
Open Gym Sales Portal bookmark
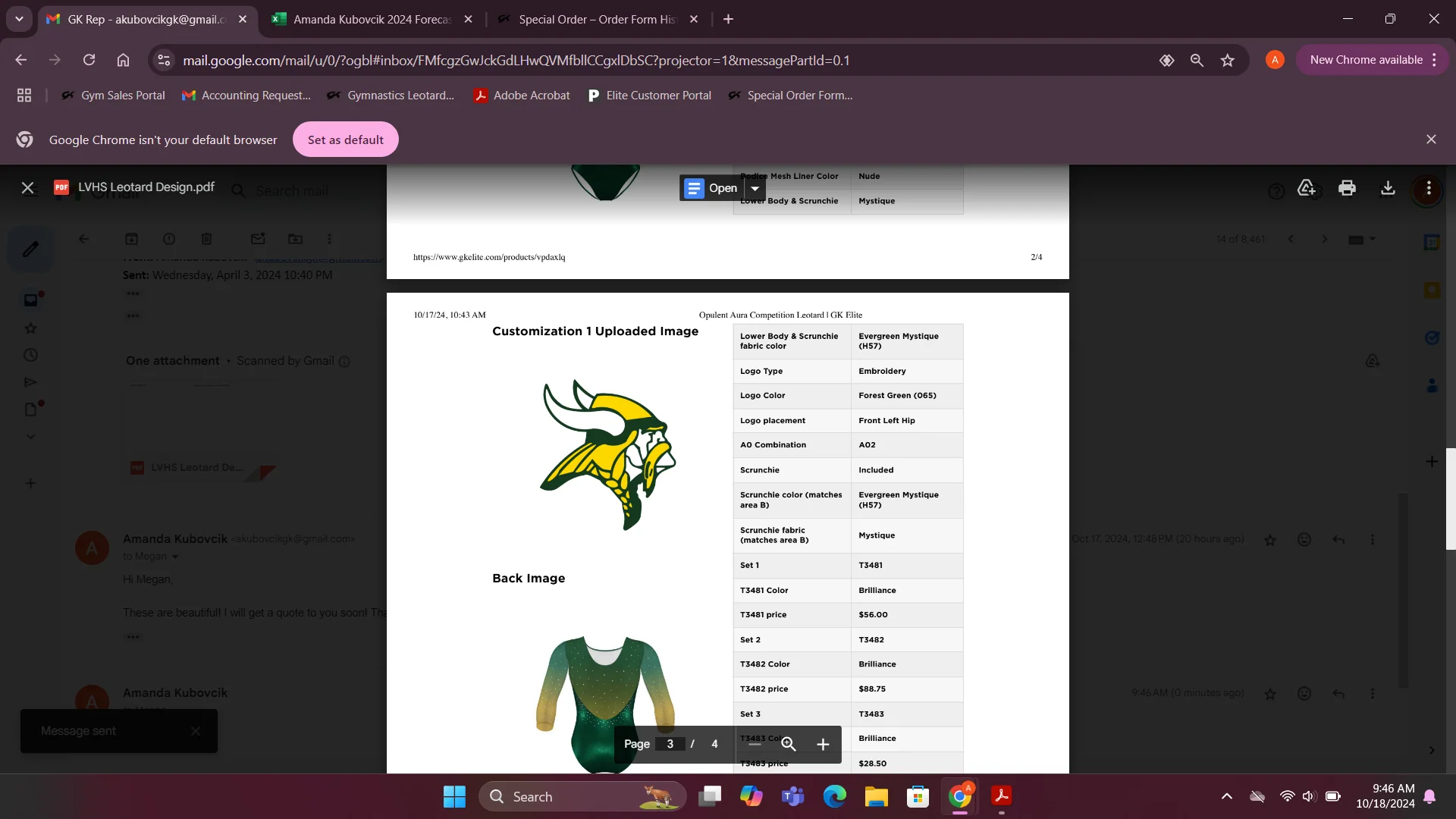click(x=113, y=96)
